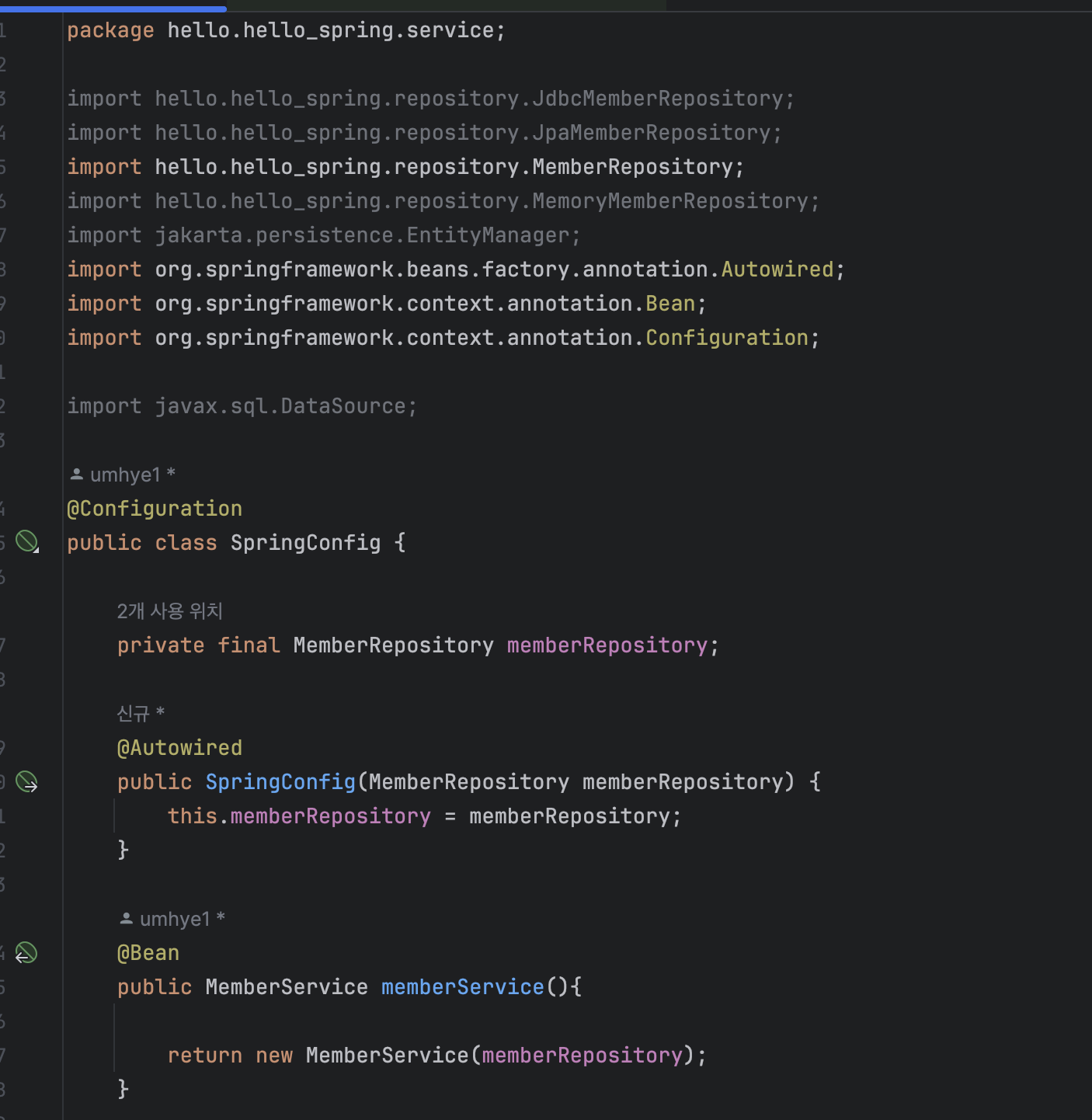Click 'EntityManager' in the jakarta.persistence import
The height and width of the screenshot is (1120, 1092).
[488, 235]
